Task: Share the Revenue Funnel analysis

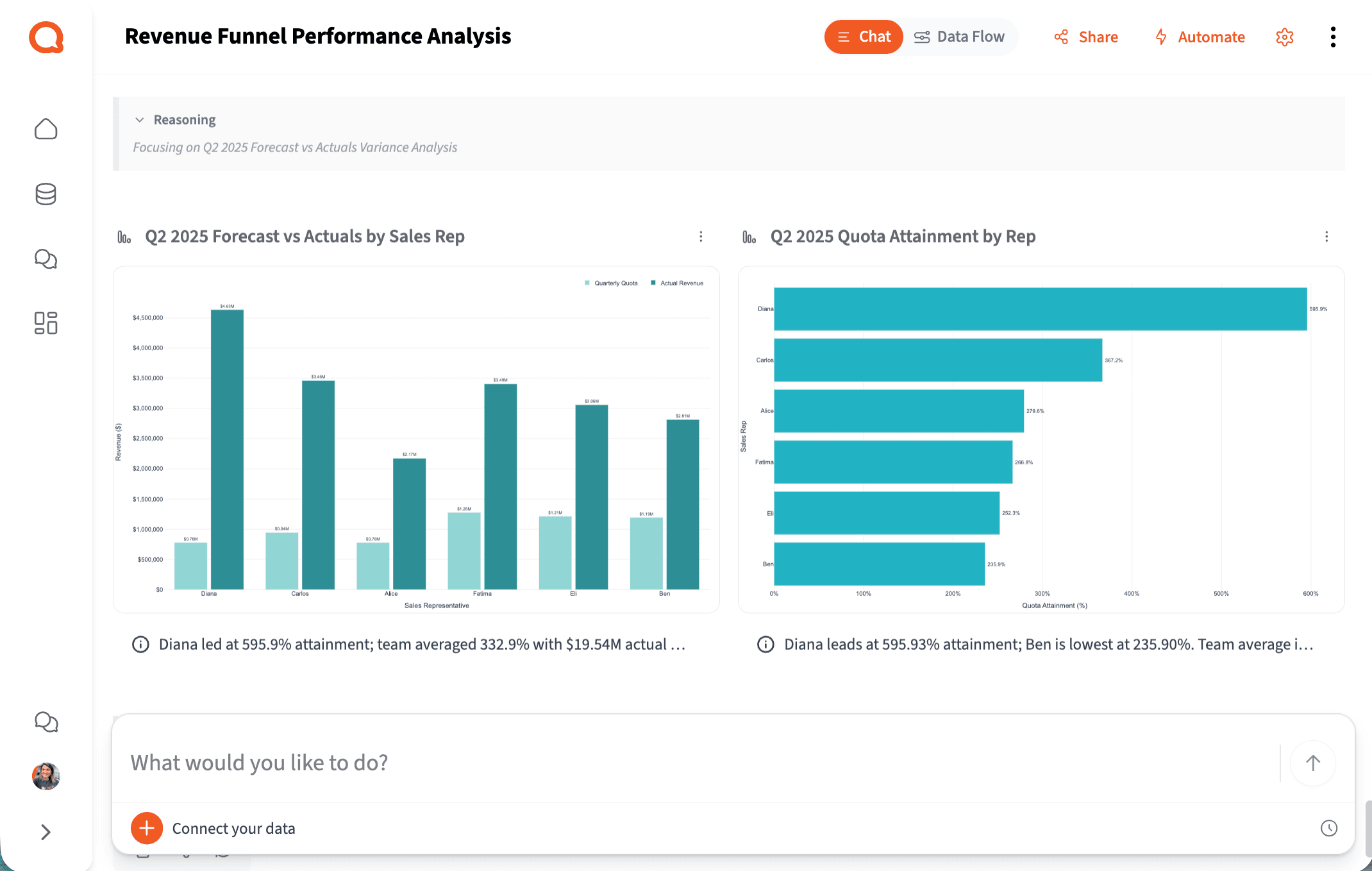Action: coord(1085,37)
